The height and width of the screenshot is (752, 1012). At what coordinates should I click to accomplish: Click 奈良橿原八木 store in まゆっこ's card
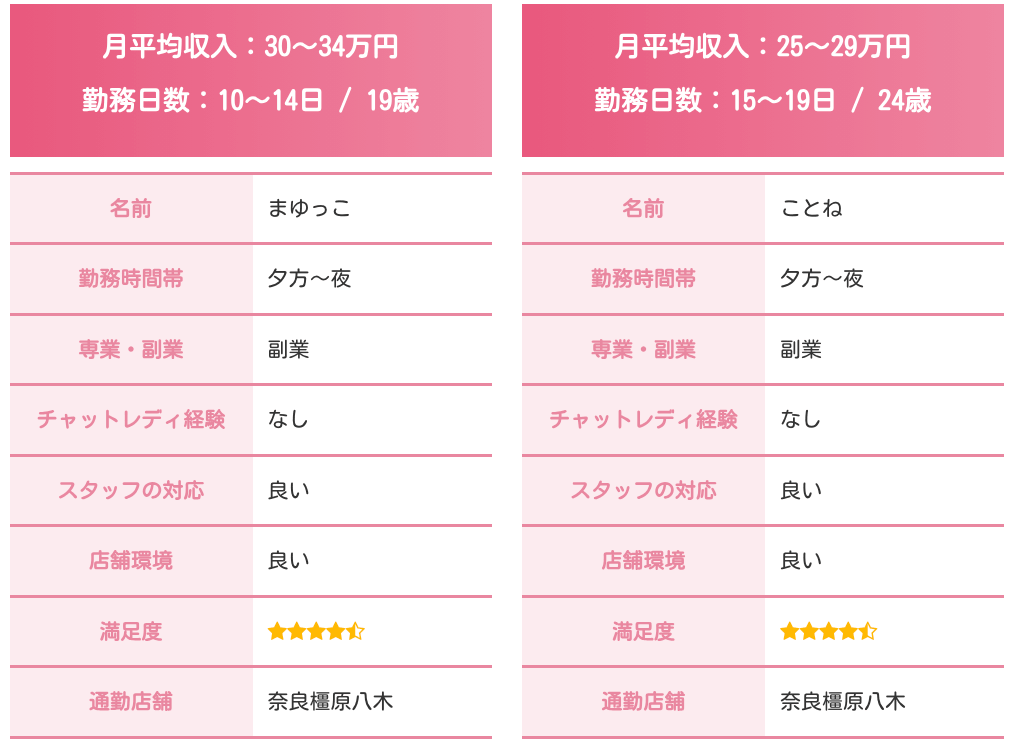[x=330, y=701]
